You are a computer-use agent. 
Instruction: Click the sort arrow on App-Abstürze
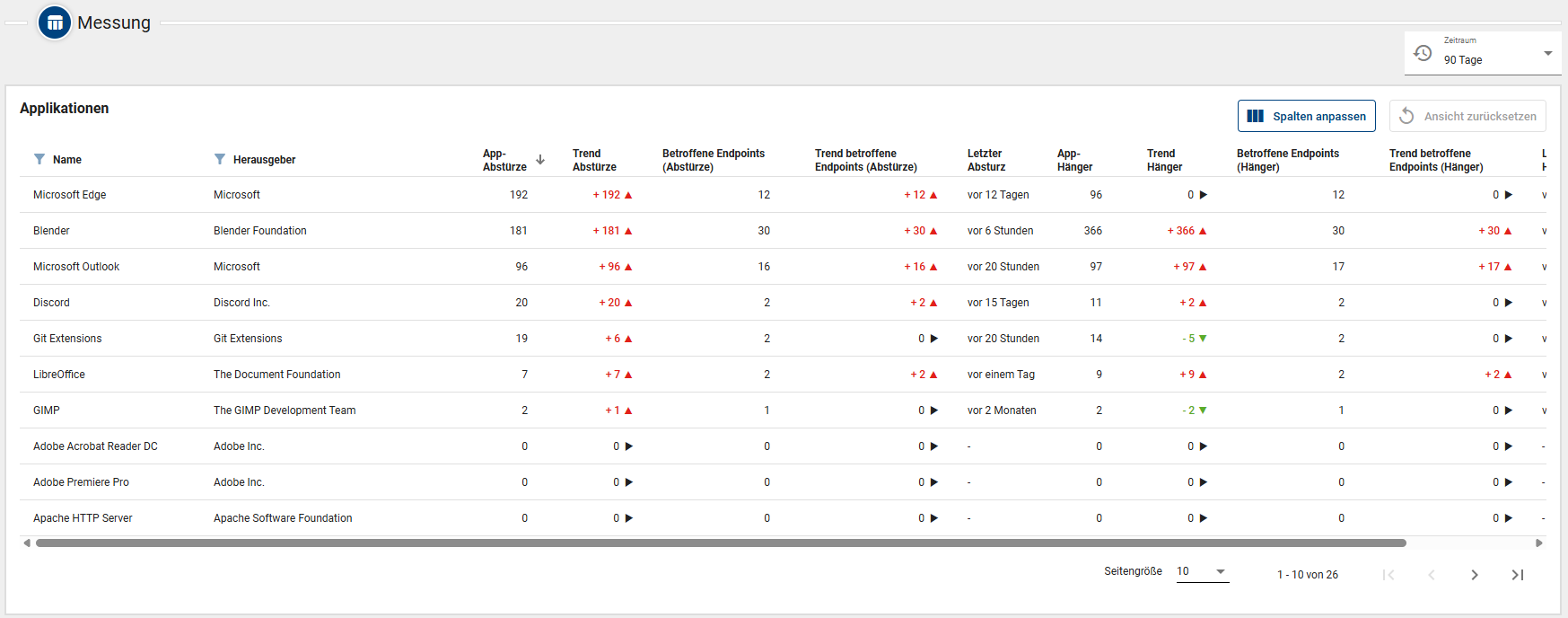click(540, 160)
